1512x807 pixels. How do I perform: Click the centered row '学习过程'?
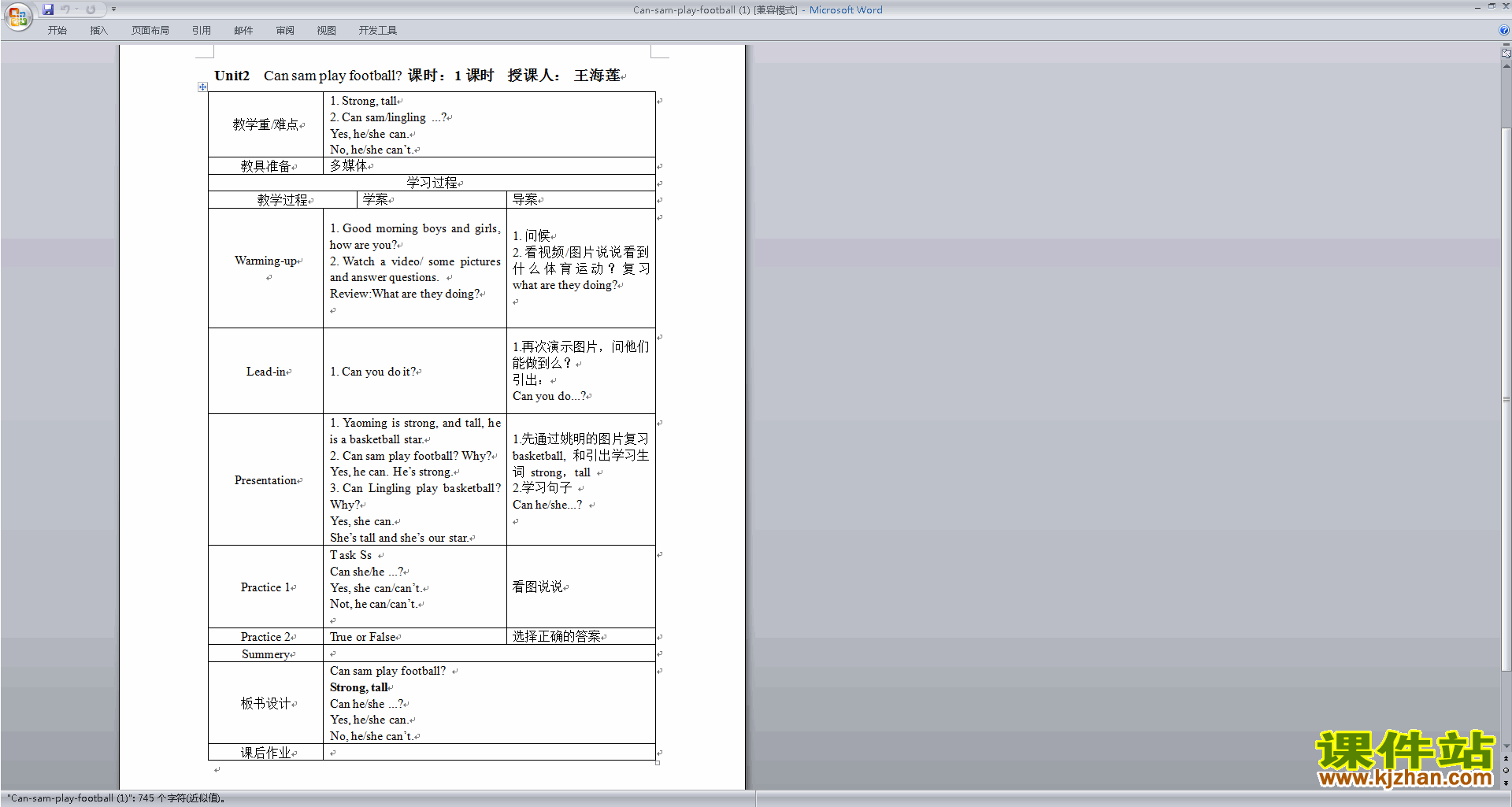coord(432,183)
